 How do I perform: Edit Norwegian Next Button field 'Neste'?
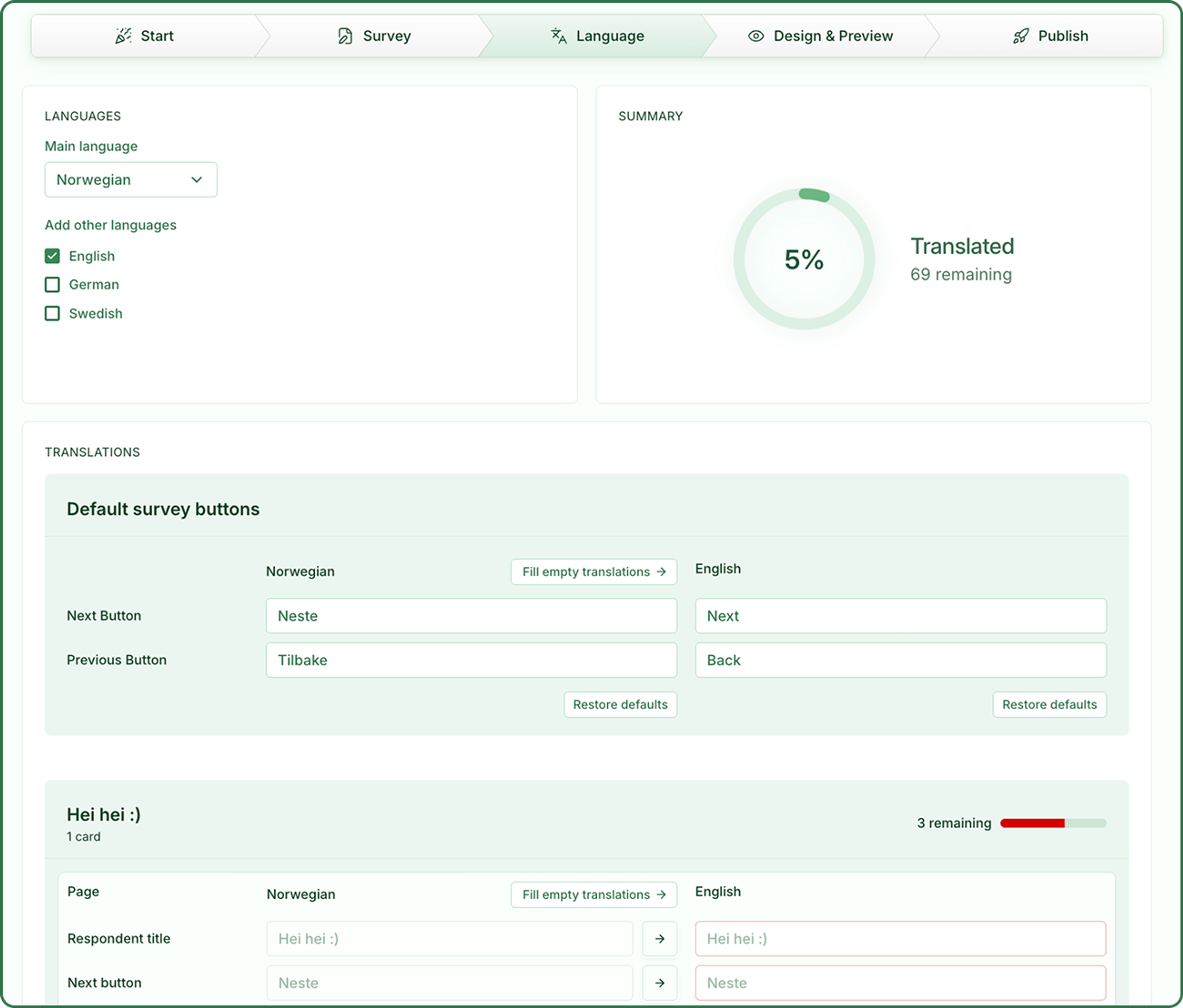(x=471, y=616)
